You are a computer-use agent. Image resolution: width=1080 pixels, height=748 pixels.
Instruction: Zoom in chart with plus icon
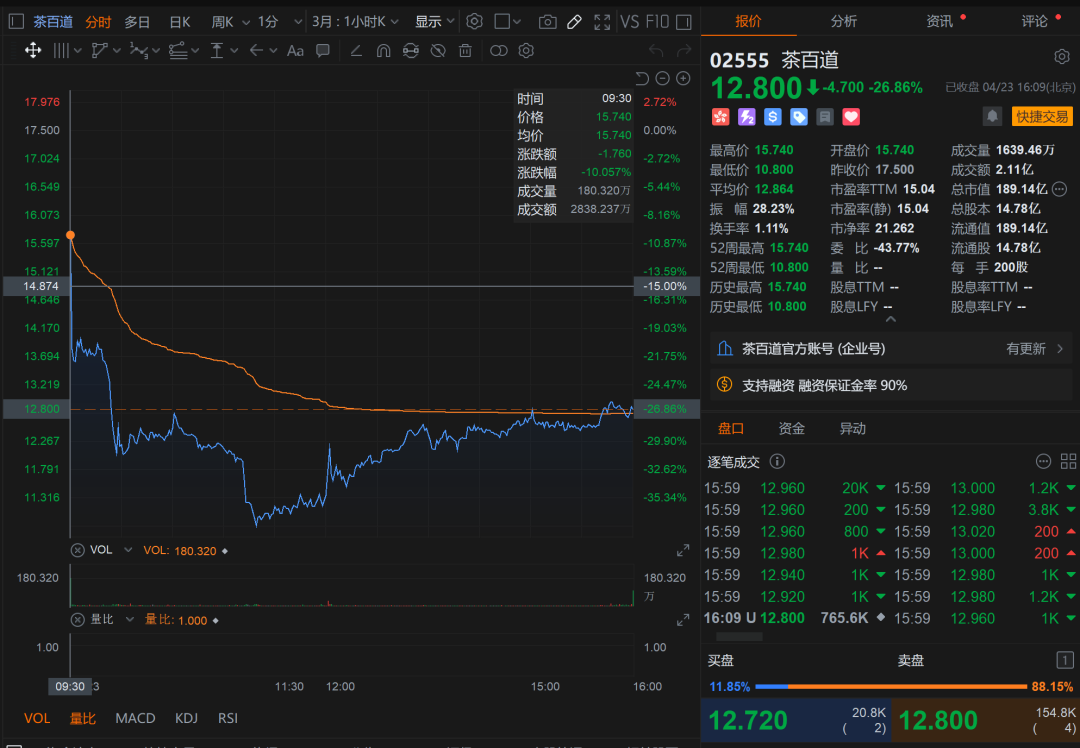683,79
